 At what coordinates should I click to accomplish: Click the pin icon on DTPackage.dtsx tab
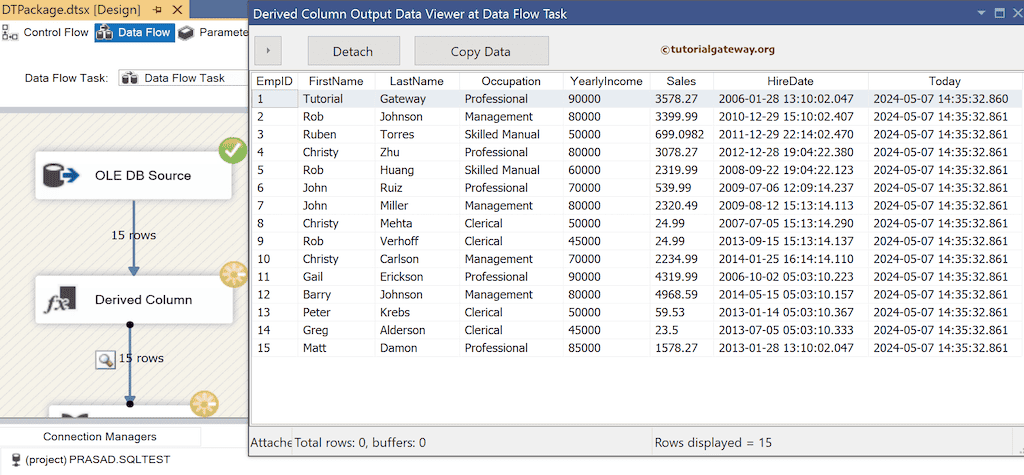[157, 10]
